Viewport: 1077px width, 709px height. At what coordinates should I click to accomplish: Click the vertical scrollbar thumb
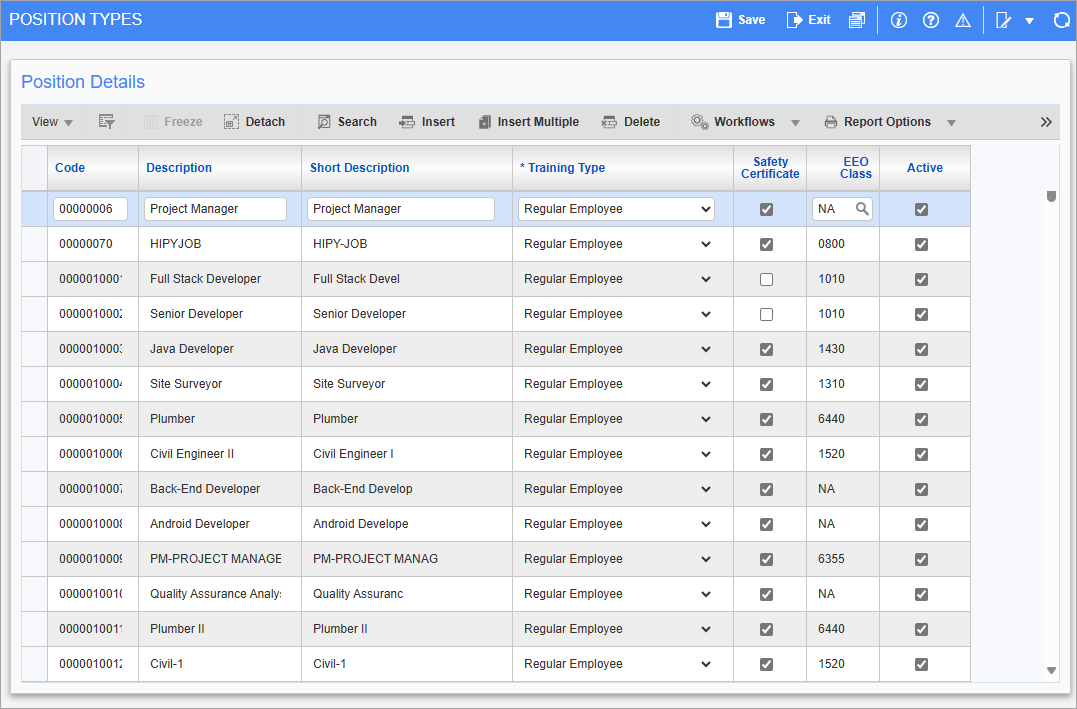pos(1051,196)
